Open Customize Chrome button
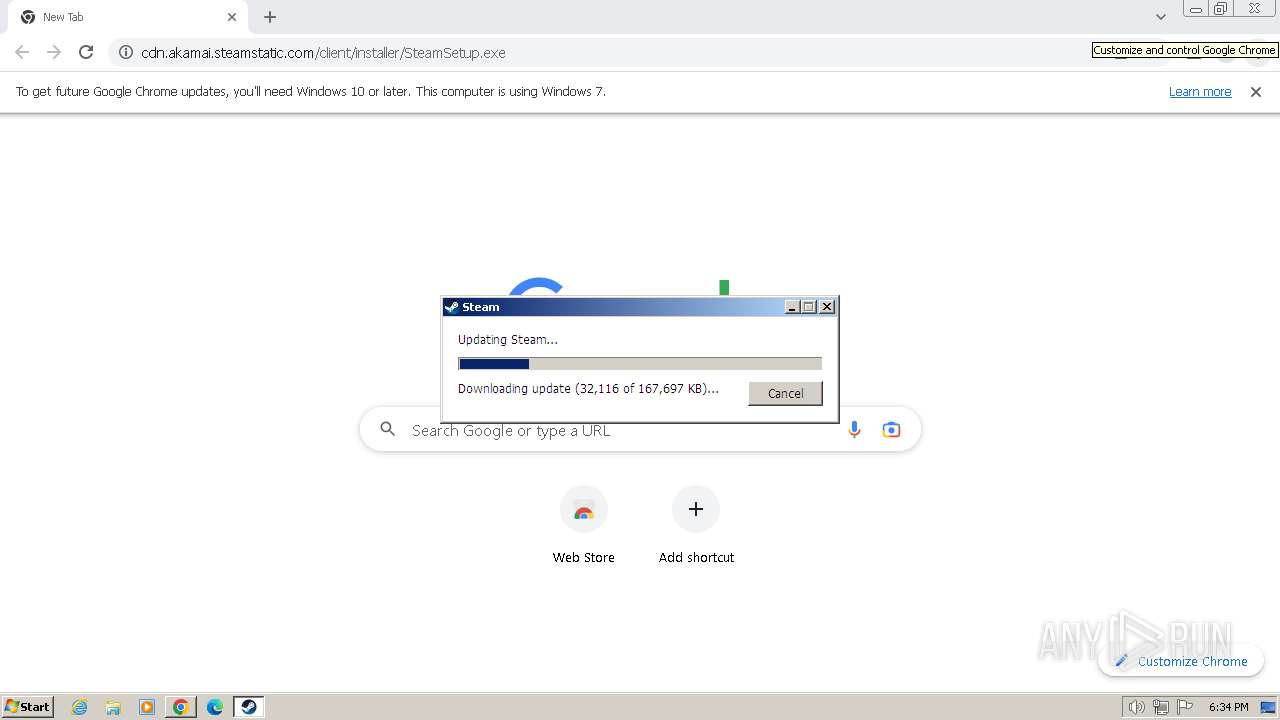The height and width of the screenshot is (720, 1280). 1181,661
